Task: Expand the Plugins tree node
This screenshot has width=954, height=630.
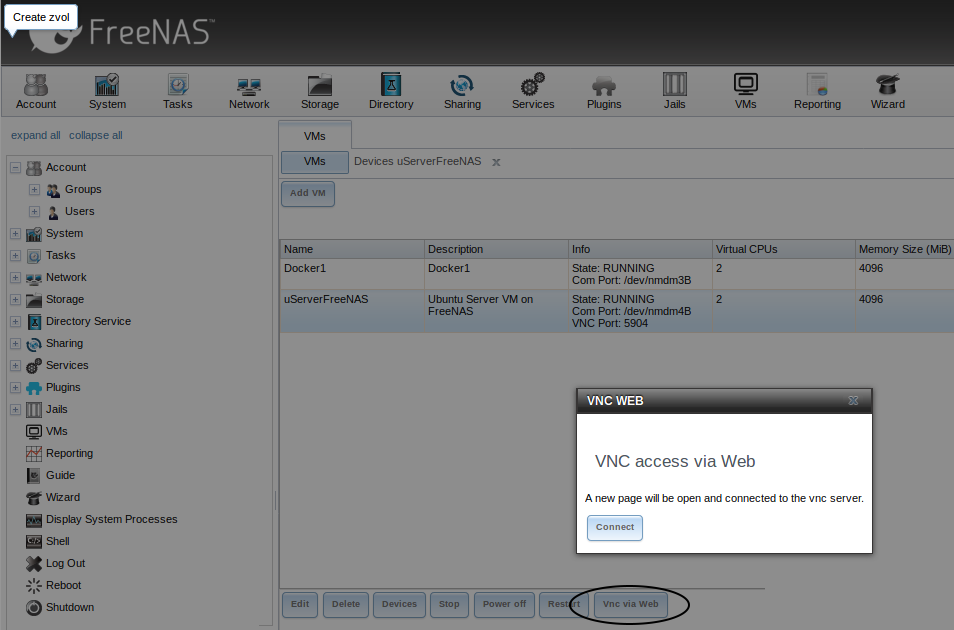Action: 15,387
